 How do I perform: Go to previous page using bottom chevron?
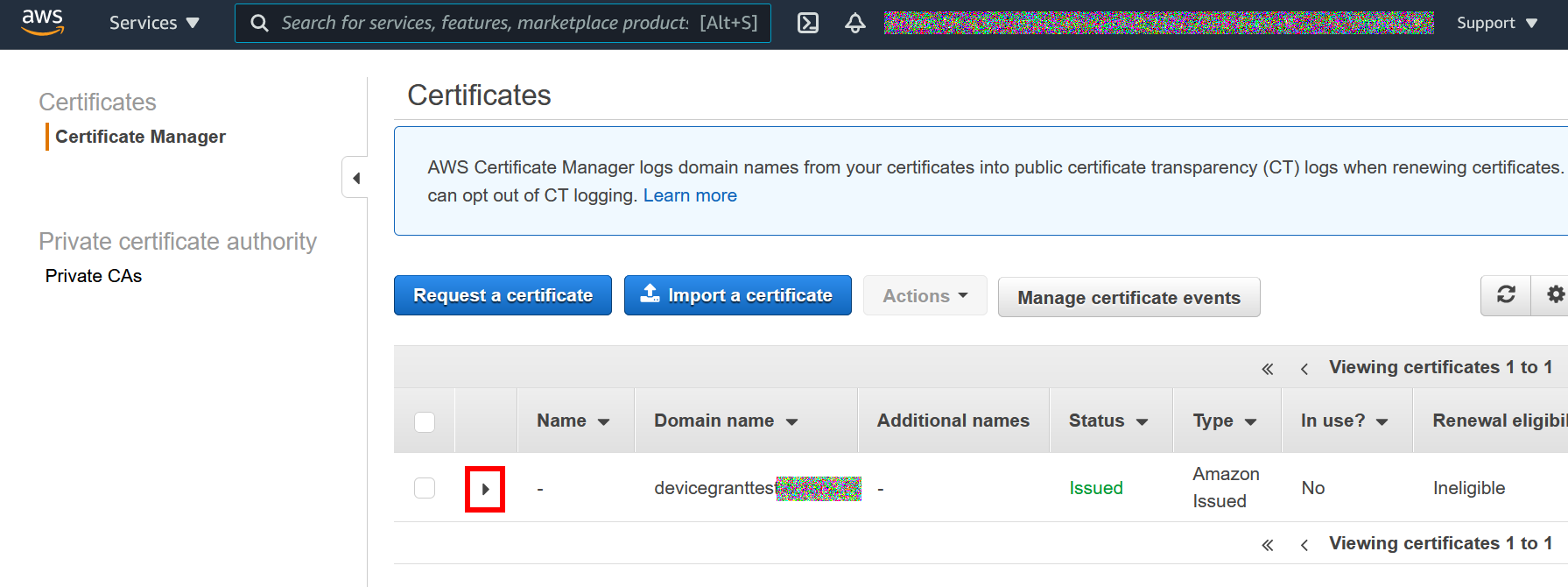[x=1304, y=545]
